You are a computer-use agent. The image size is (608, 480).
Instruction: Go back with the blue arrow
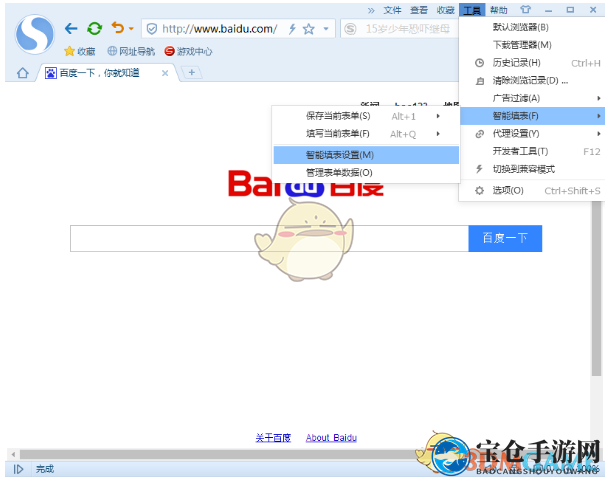[x=71, y=28]
